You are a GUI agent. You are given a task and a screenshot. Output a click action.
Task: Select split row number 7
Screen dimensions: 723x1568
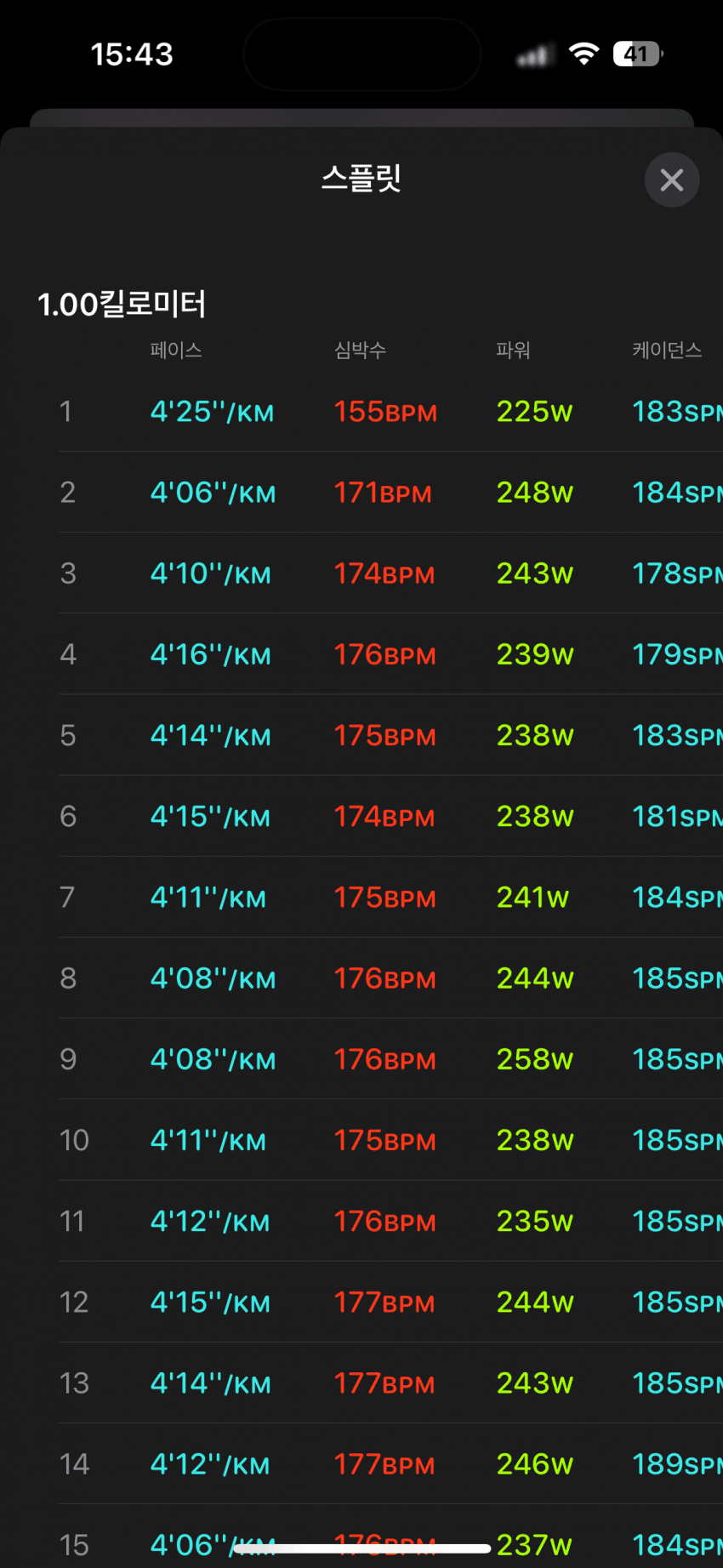pos(68,898)
